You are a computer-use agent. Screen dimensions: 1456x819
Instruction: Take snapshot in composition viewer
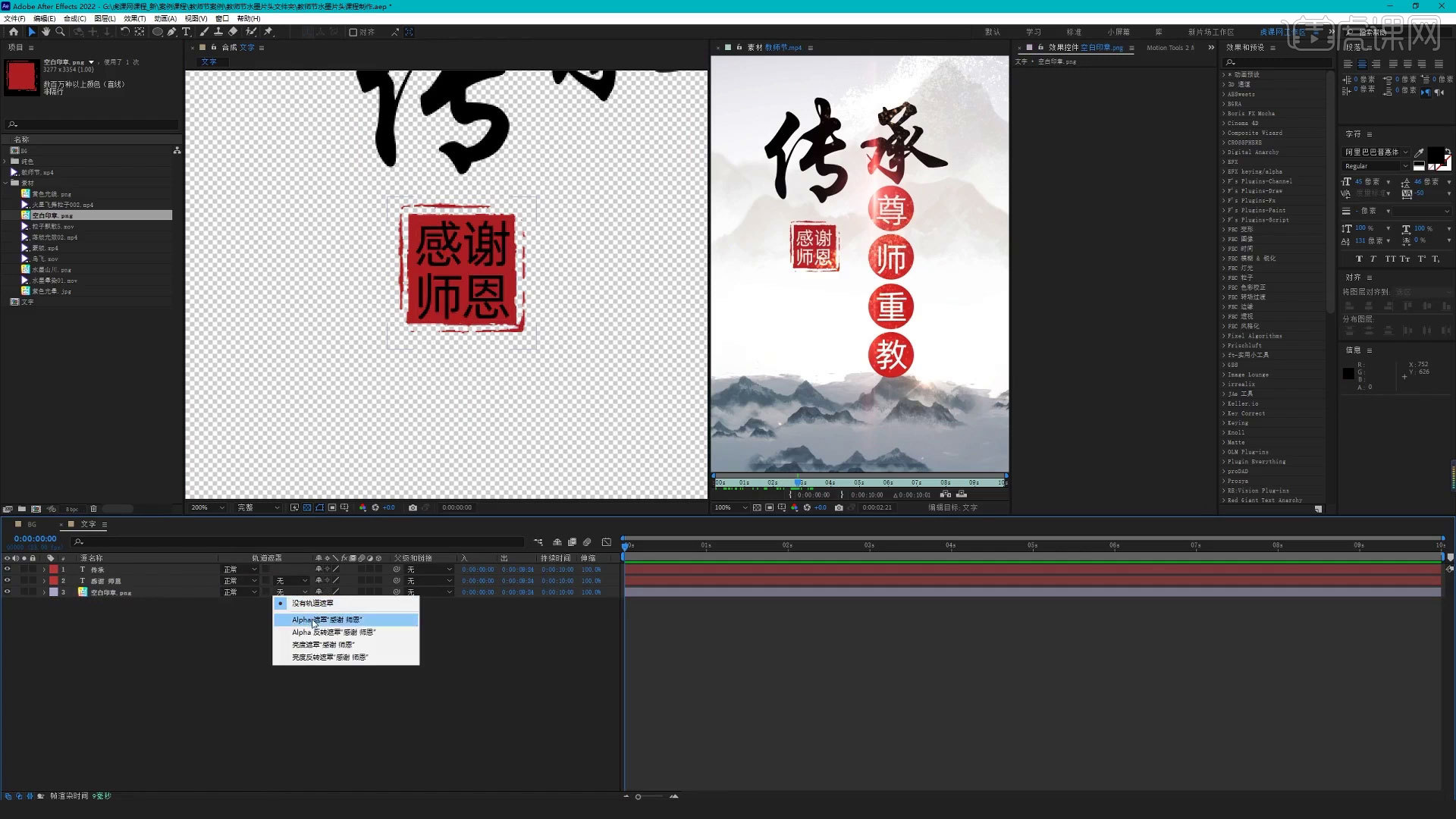[413, 508]
